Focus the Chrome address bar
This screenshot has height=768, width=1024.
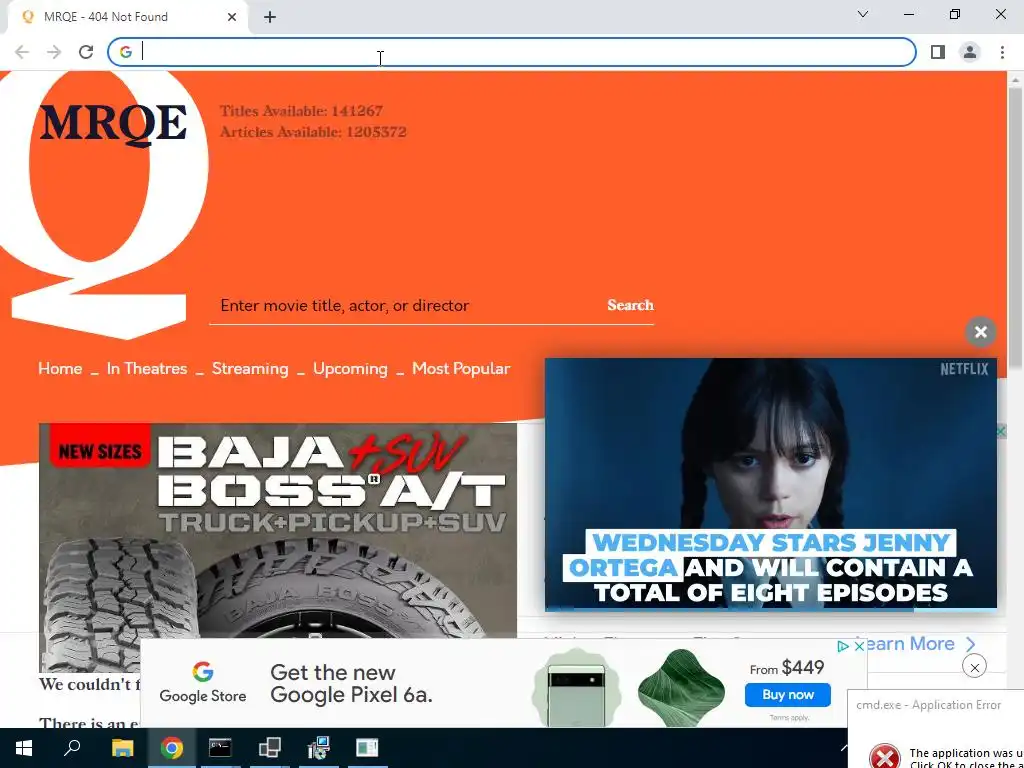pos(512,52)
